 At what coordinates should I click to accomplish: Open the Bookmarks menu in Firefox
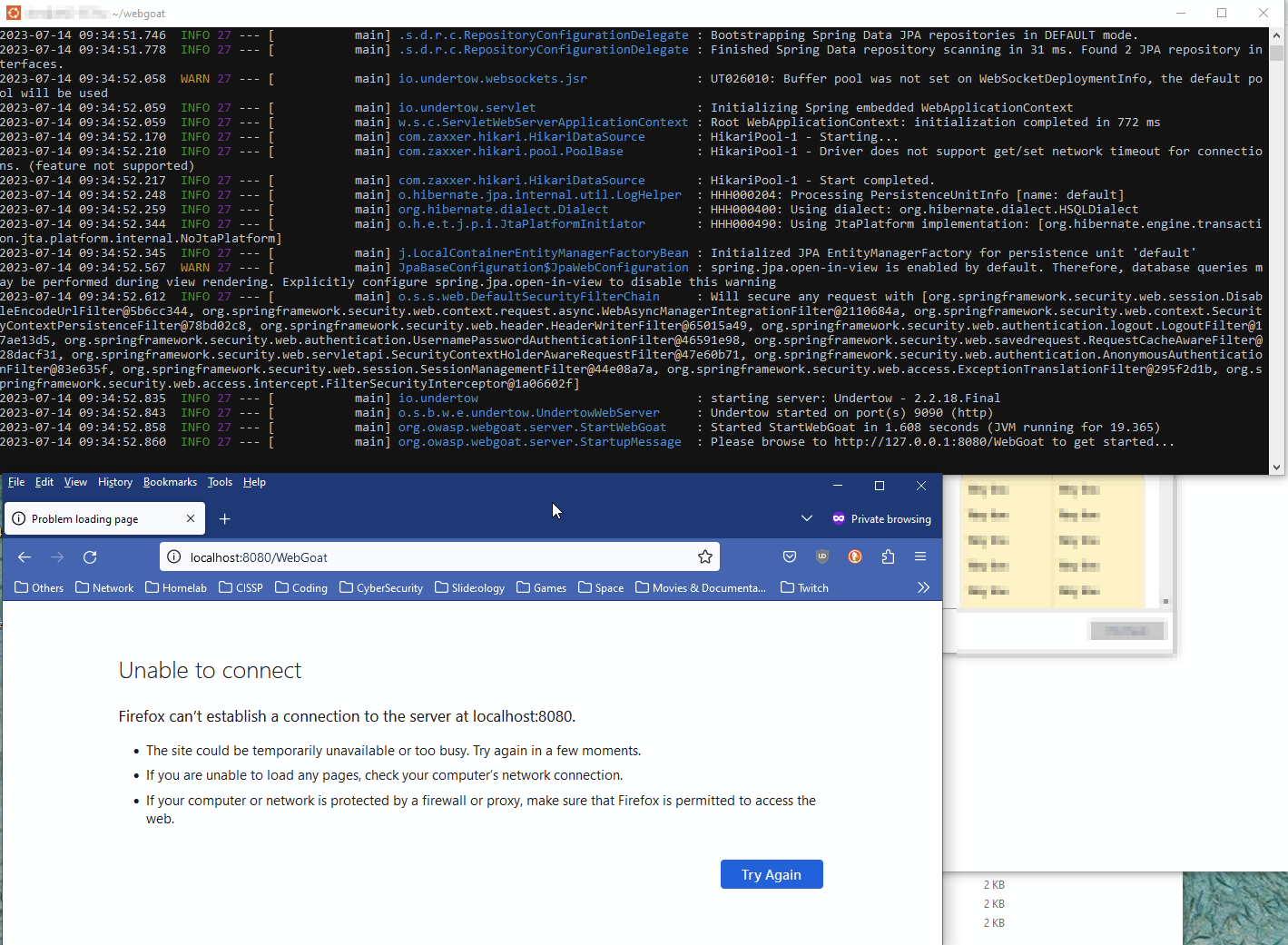point(170,482)
